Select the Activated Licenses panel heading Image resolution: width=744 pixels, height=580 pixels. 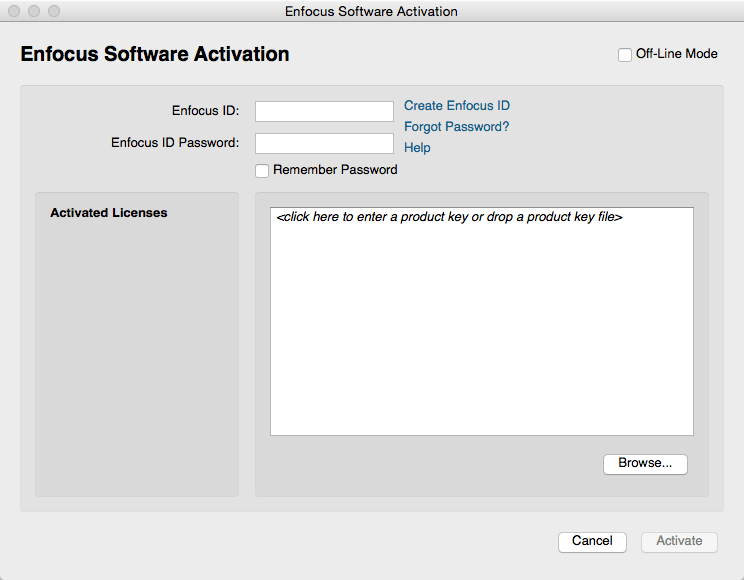(x=109, y=213)
